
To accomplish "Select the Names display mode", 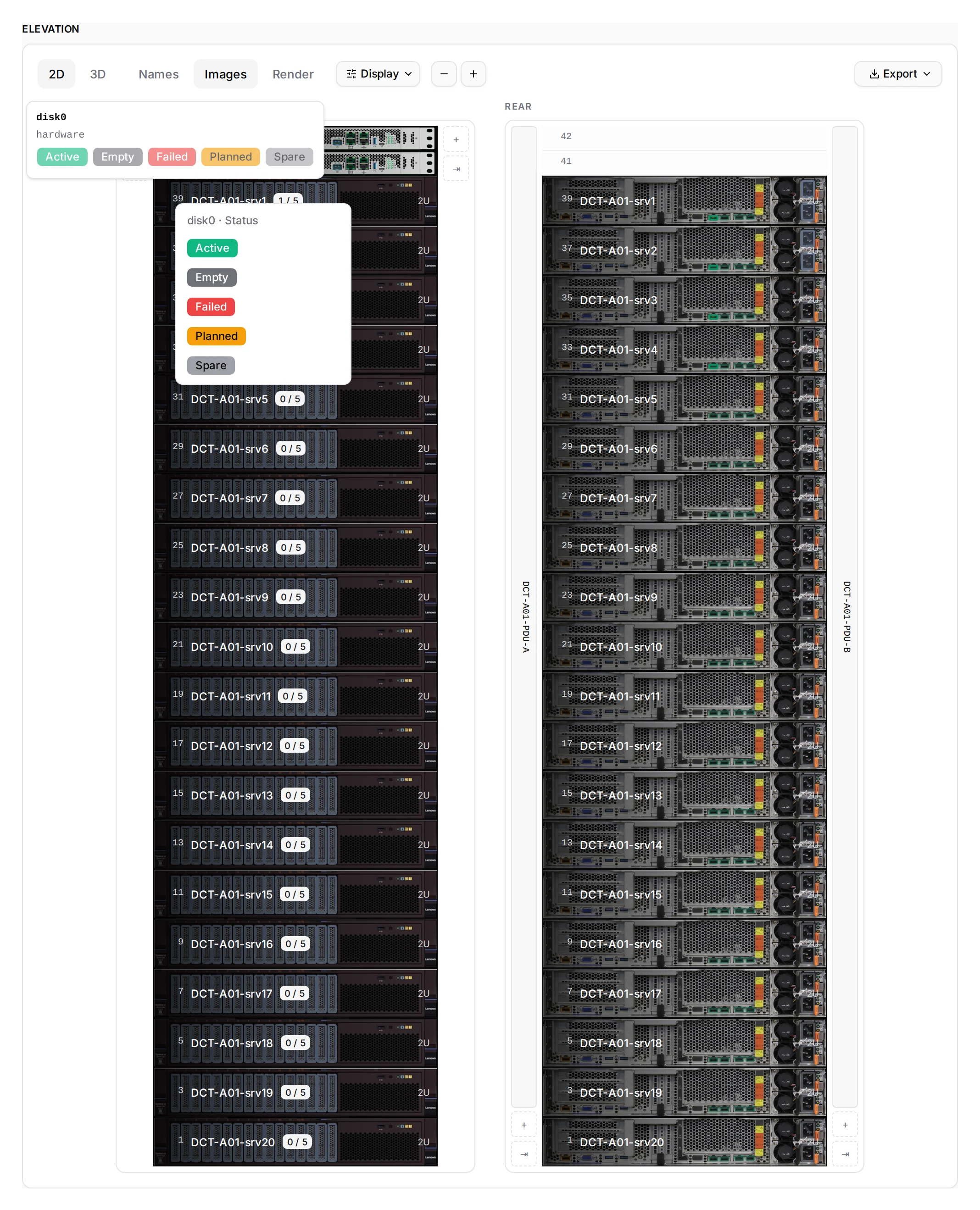I will click(x=159, y=74).
